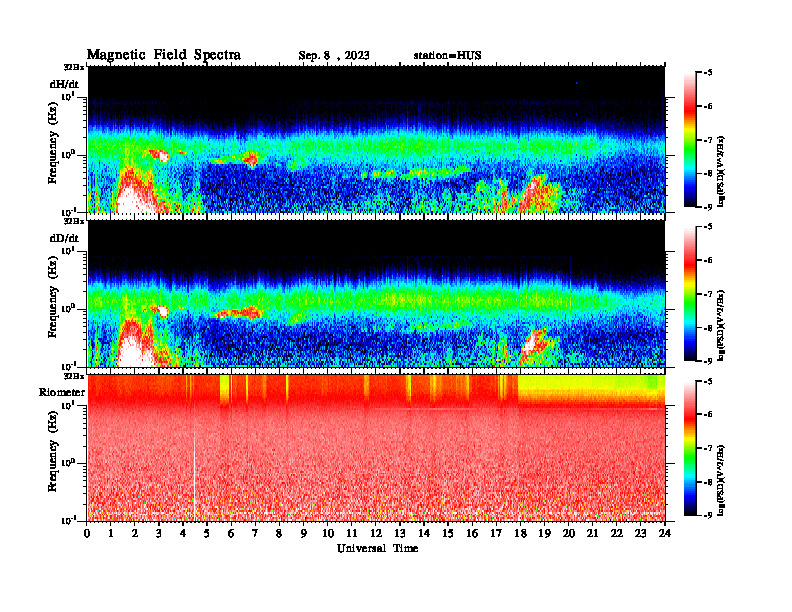Select the "dD/dt" panel label
Image resolution: width=792 pixels, height=612 pixels.
click(x=64, y=238)
